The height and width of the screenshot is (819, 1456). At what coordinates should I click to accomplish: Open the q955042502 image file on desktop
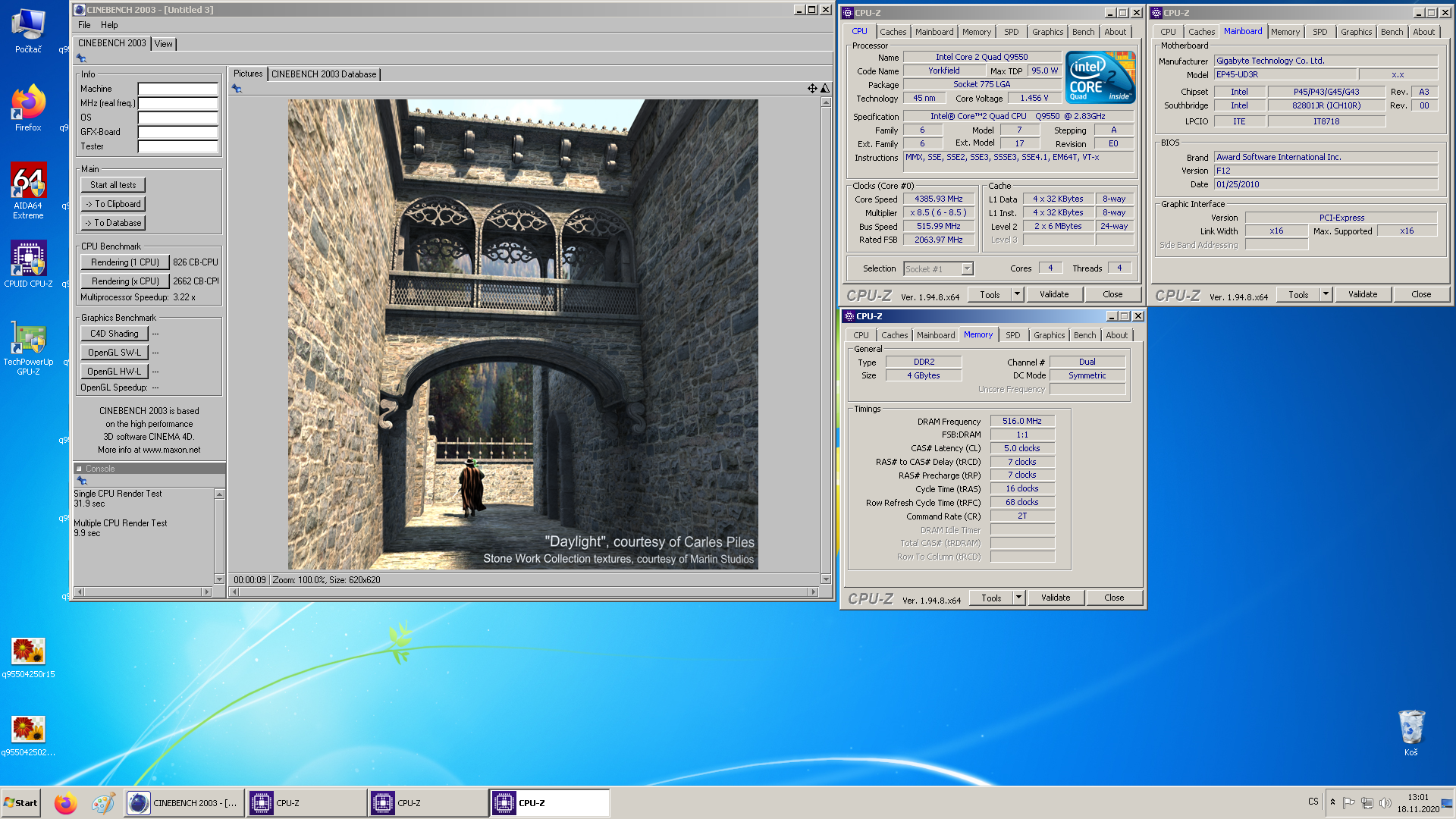[x=28, y=735]
